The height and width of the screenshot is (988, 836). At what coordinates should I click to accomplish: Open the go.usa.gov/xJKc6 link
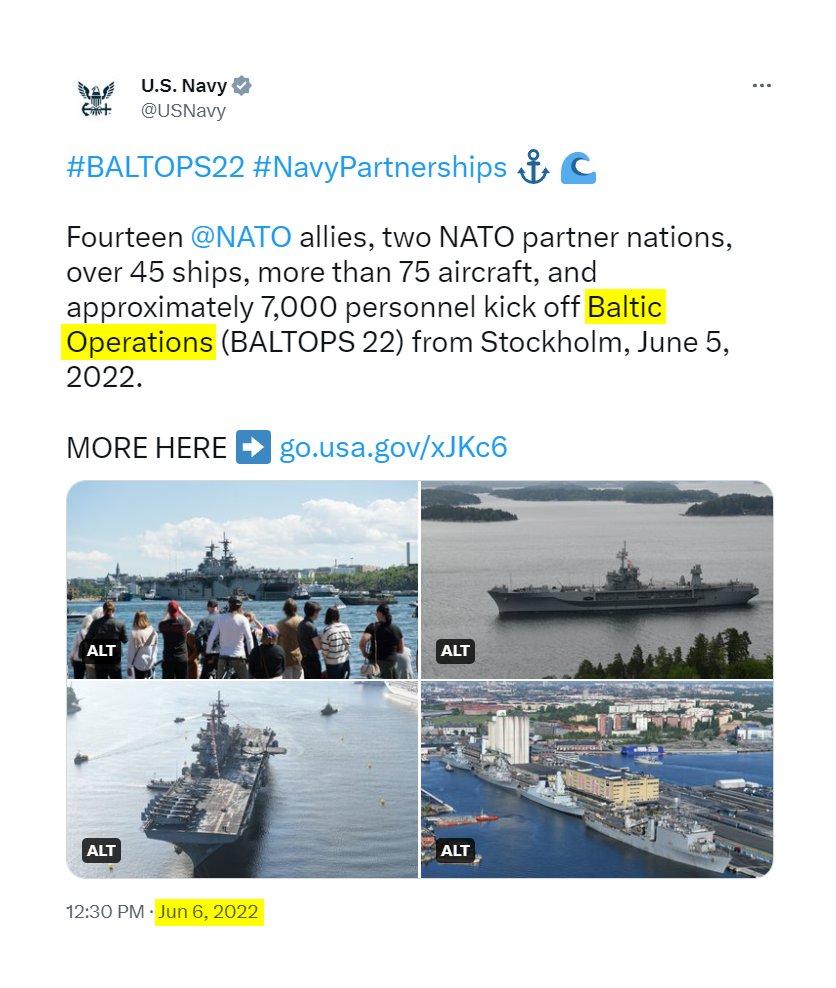click(393, 447)
